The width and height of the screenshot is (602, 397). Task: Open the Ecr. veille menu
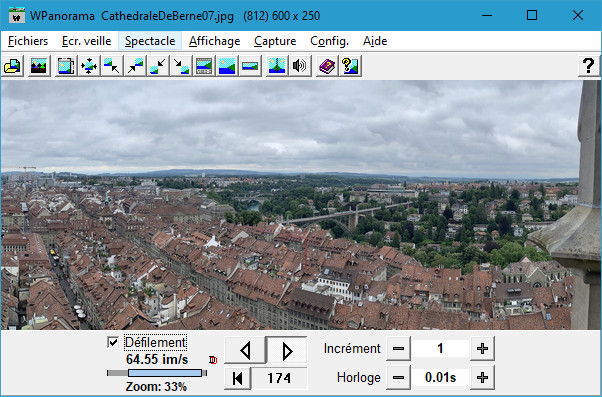[86, 41]
